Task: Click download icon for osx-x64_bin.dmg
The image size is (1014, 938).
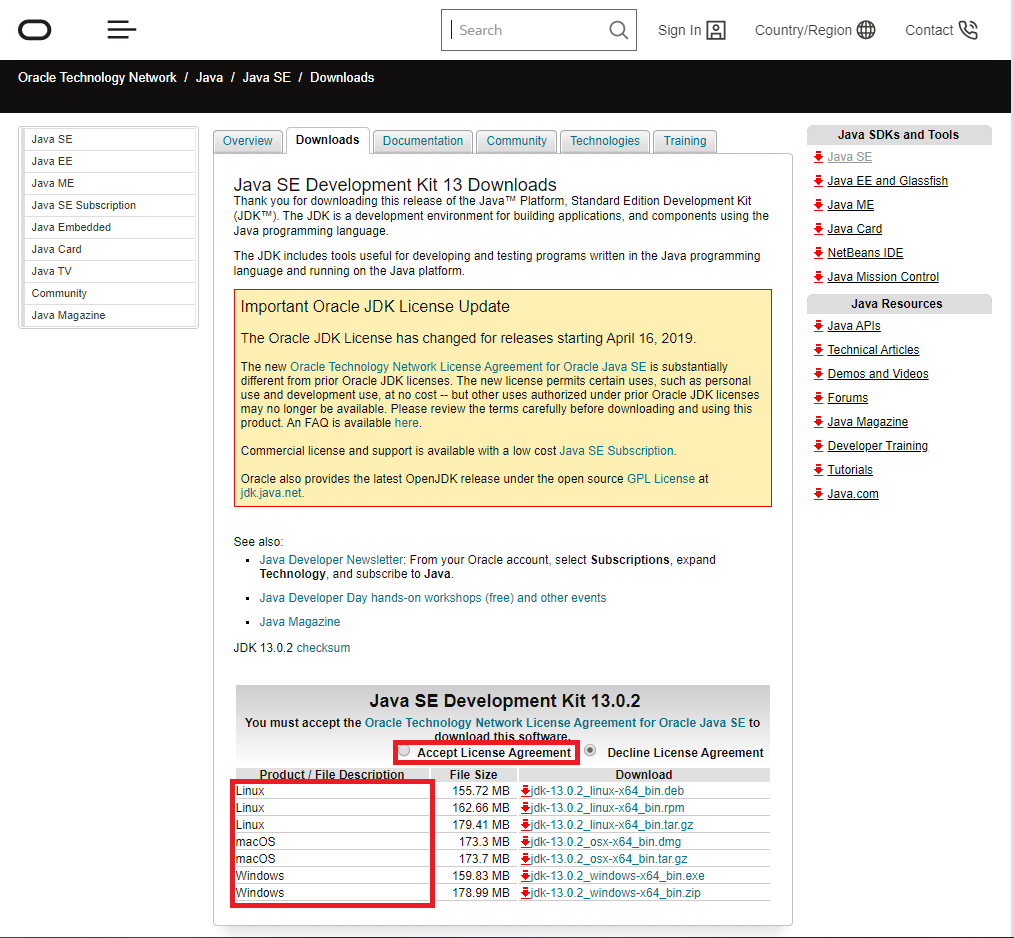Action: (x=525, y=842)
